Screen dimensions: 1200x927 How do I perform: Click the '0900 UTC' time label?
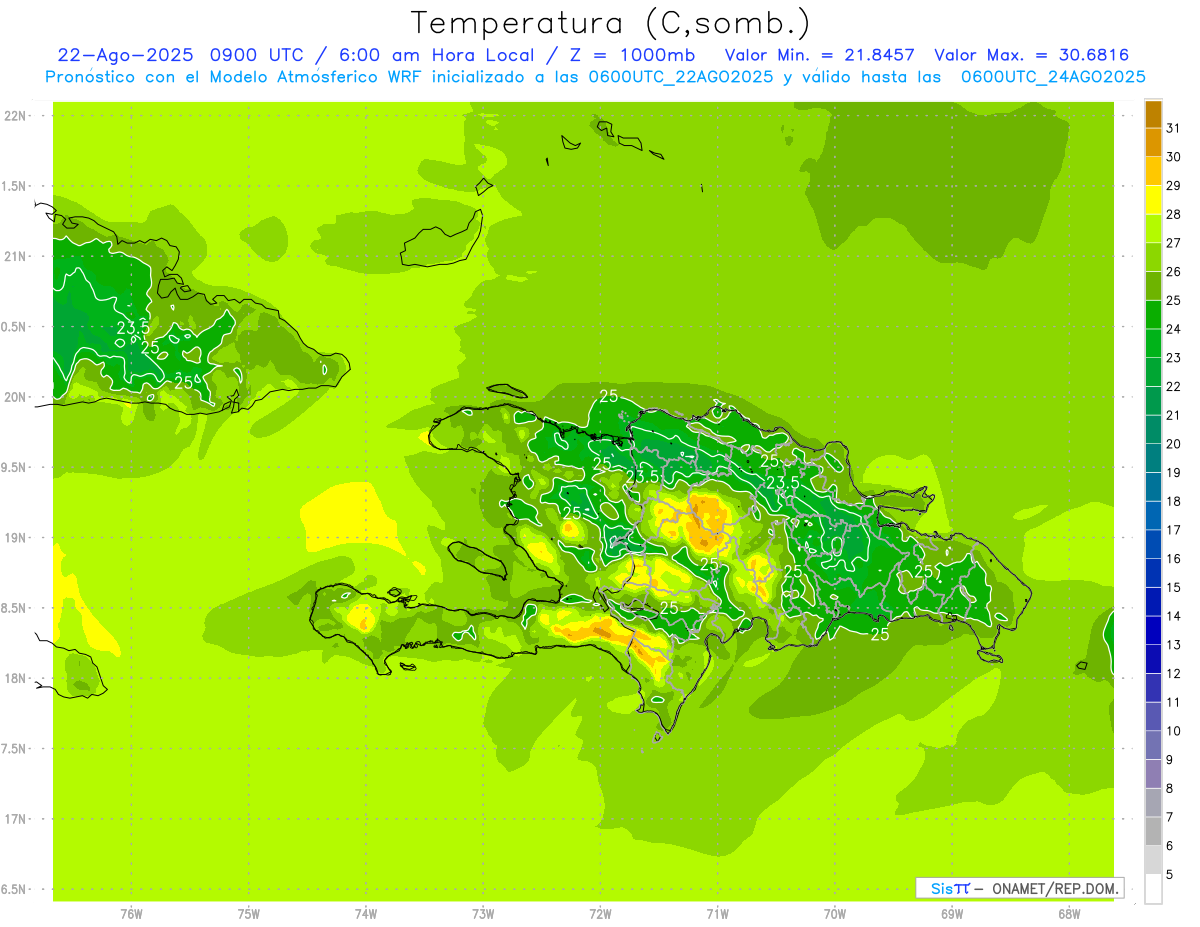tap(257, 55)
